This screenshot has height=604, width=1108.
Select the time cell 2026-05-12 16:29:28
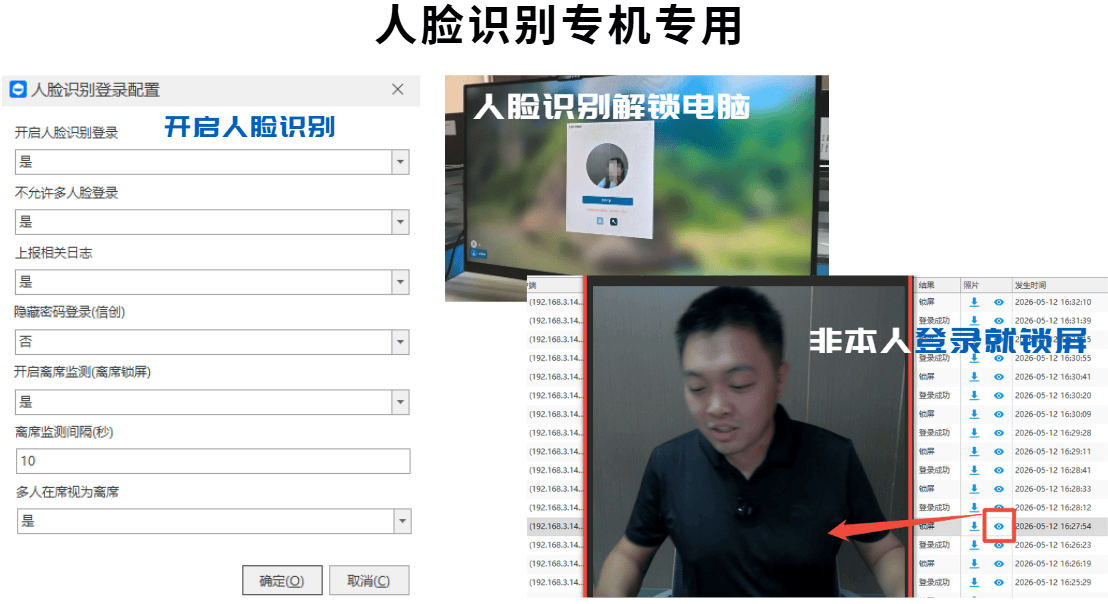click(x=1052, y=433)
